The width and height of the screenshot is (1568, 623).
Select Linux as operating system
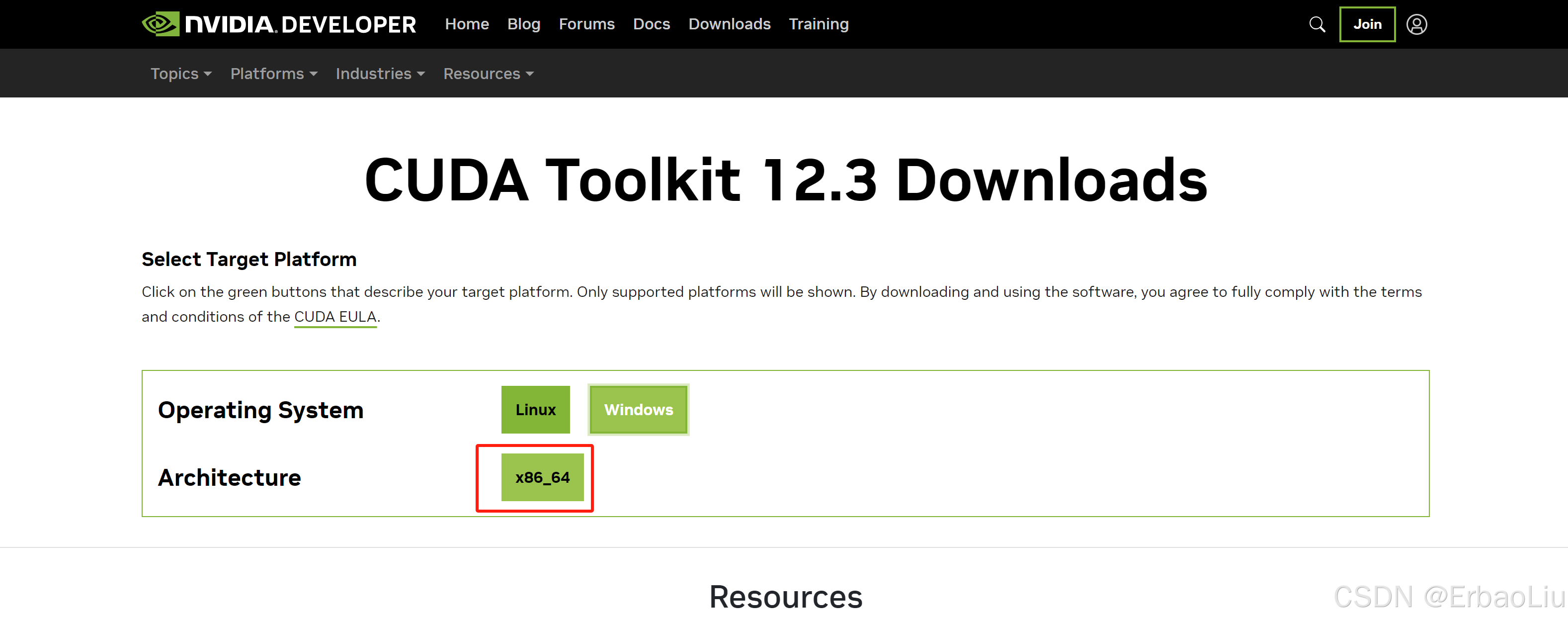536,410
